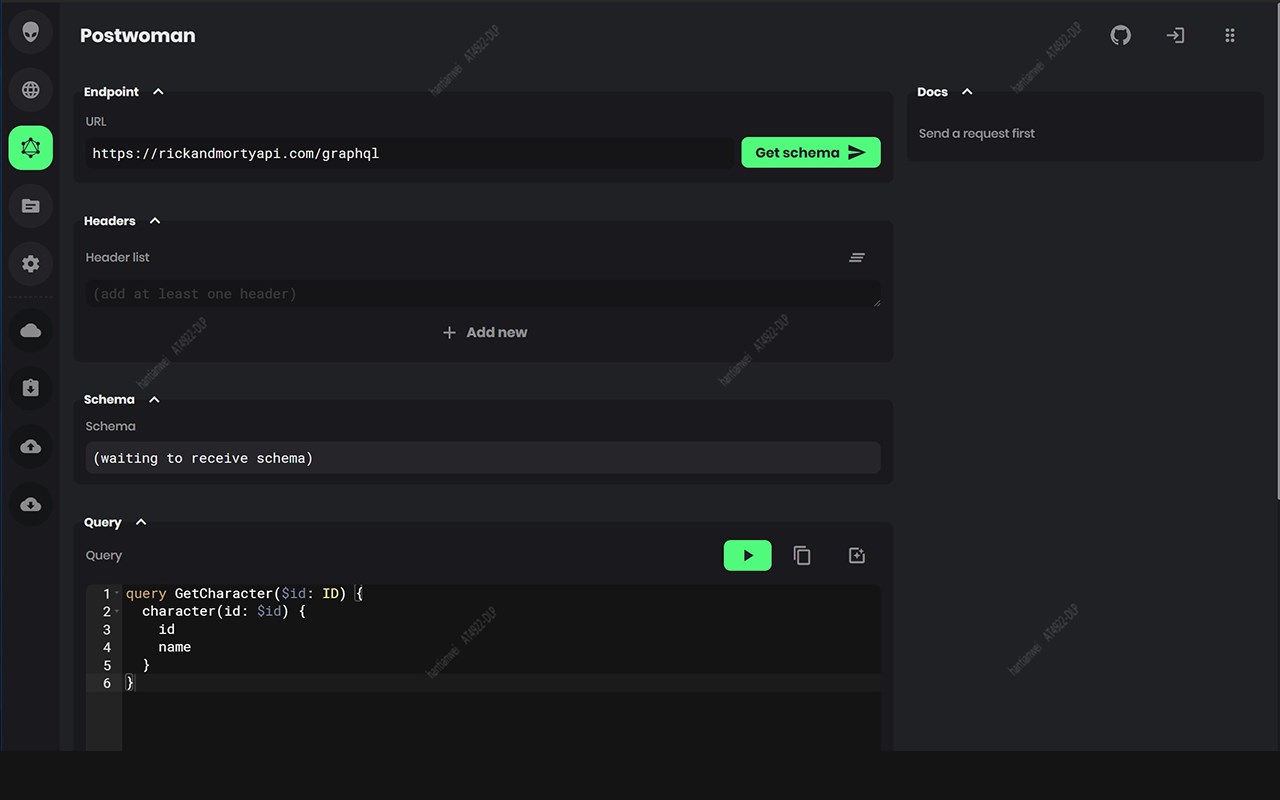1280x800 pixels.
Task: Focus the endpoint URL input field
Action: (x=410, y=153)
